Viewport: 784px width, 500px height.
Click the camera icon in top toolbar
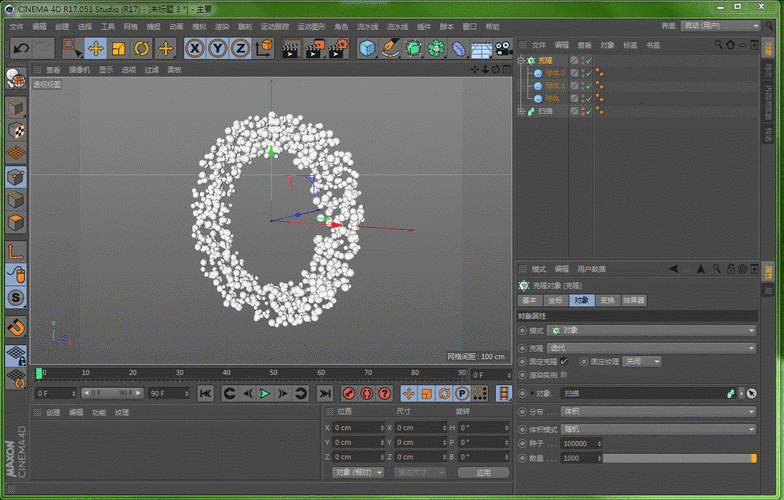tap(505, 48)
